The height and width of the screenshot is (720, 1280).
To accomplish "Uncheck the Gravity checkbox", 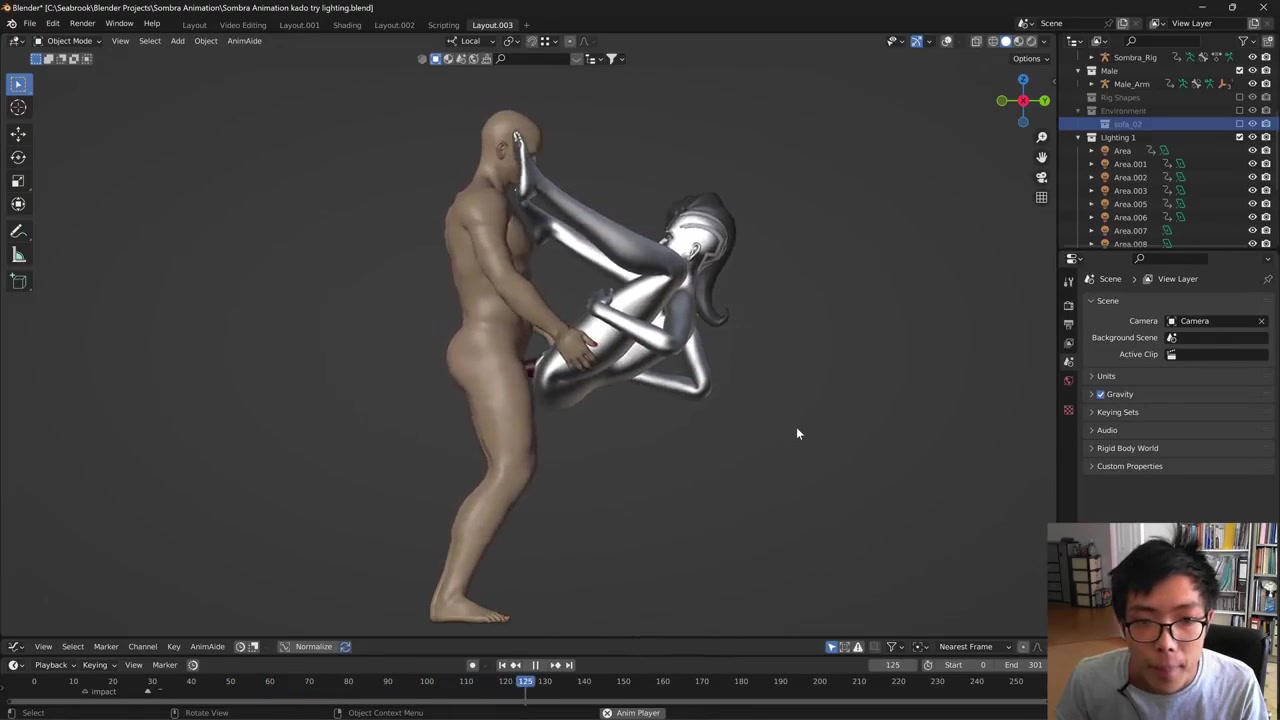I will coord(1101,394).
